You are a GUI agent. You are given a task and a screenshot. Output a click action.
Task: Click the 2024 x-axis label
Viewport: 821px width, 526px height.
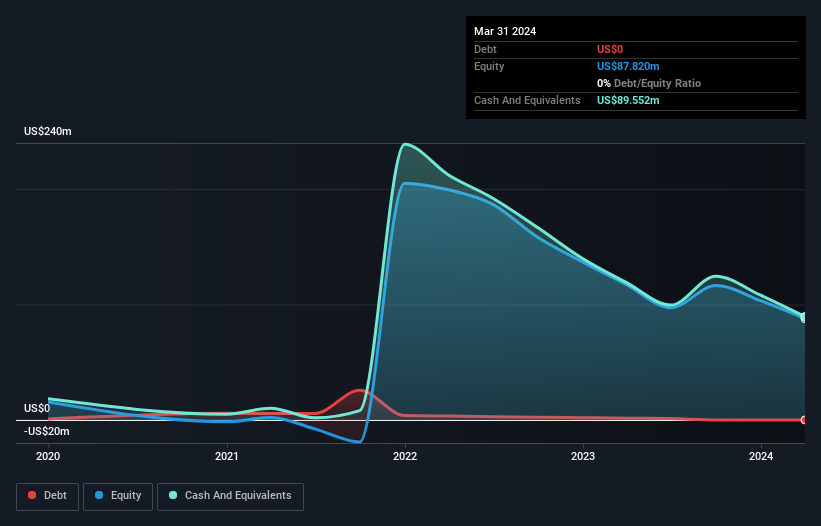761,456
